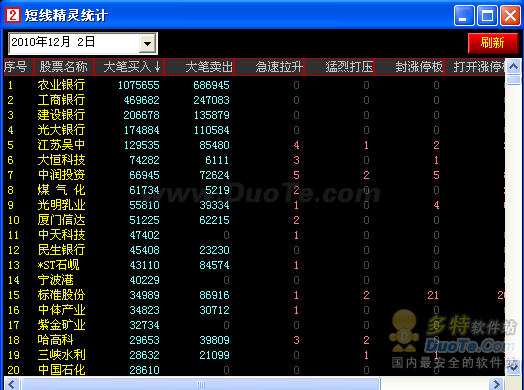Select the 江苏吴中 stock row
The height and width of the screenshot is (390, 524).
[x=254, y=145]
